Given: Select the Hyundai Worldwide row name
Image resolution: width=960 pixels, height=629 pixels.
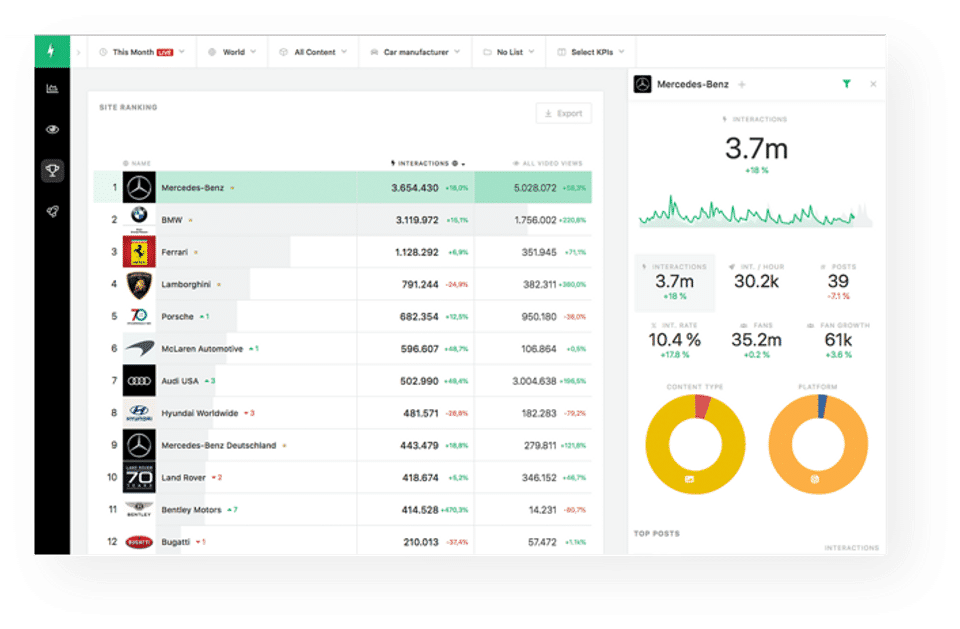Looking at the screenshot, I should click(200, 413).
